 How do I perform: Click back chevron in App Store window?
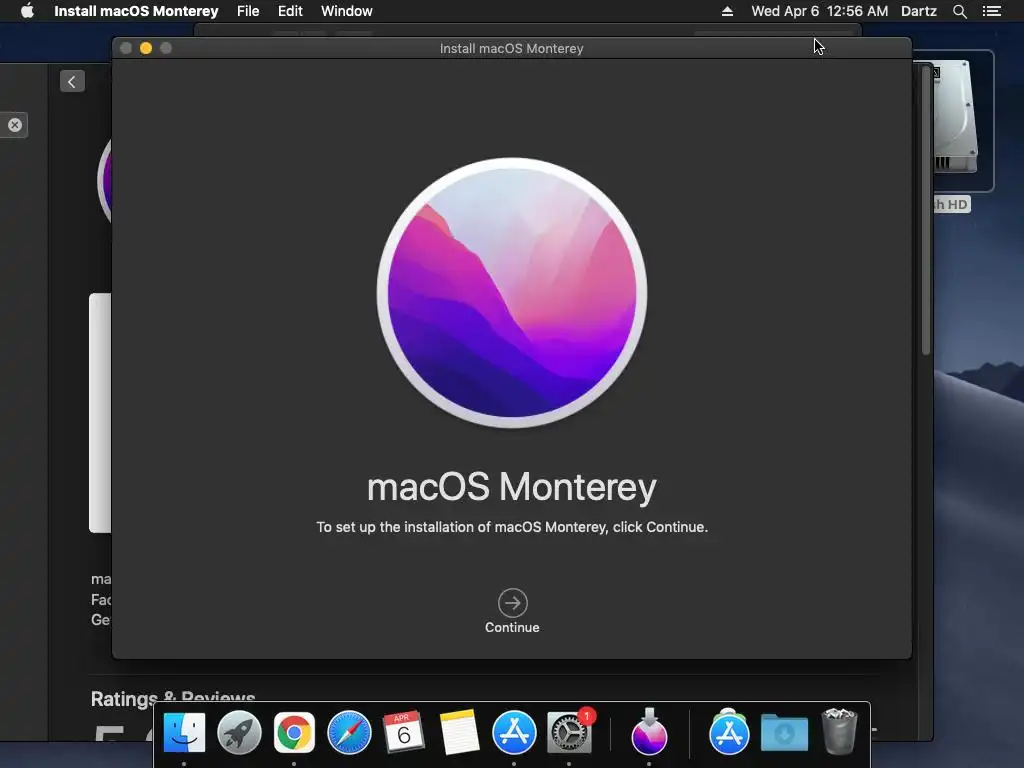(72, 82)
